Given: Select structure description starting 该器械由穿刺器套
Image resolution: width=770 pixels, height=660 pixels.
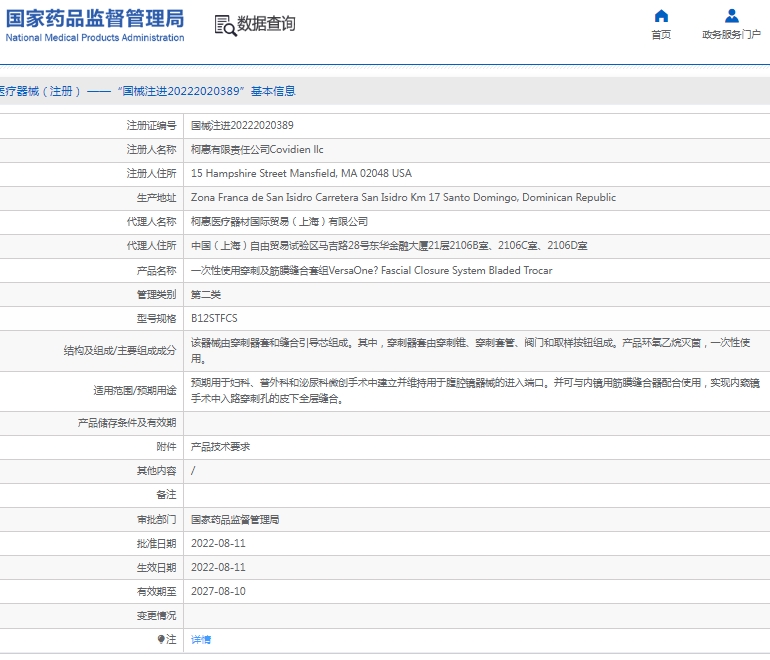Looking at the screenshot, I should point(470,351).
